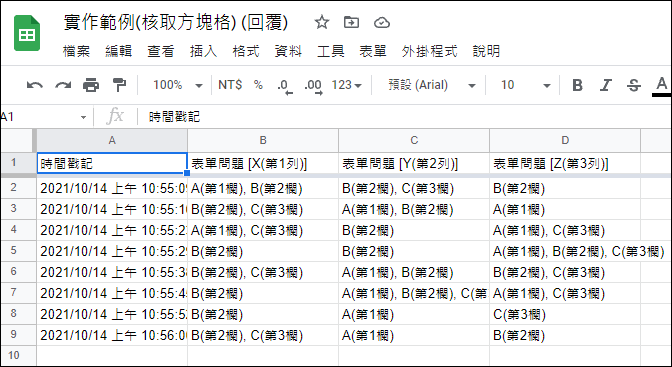Screen dimensions: 672x367
Task: Click the document title 實作範例(核取方塊格) (回覆)
Action: [176, 22]
